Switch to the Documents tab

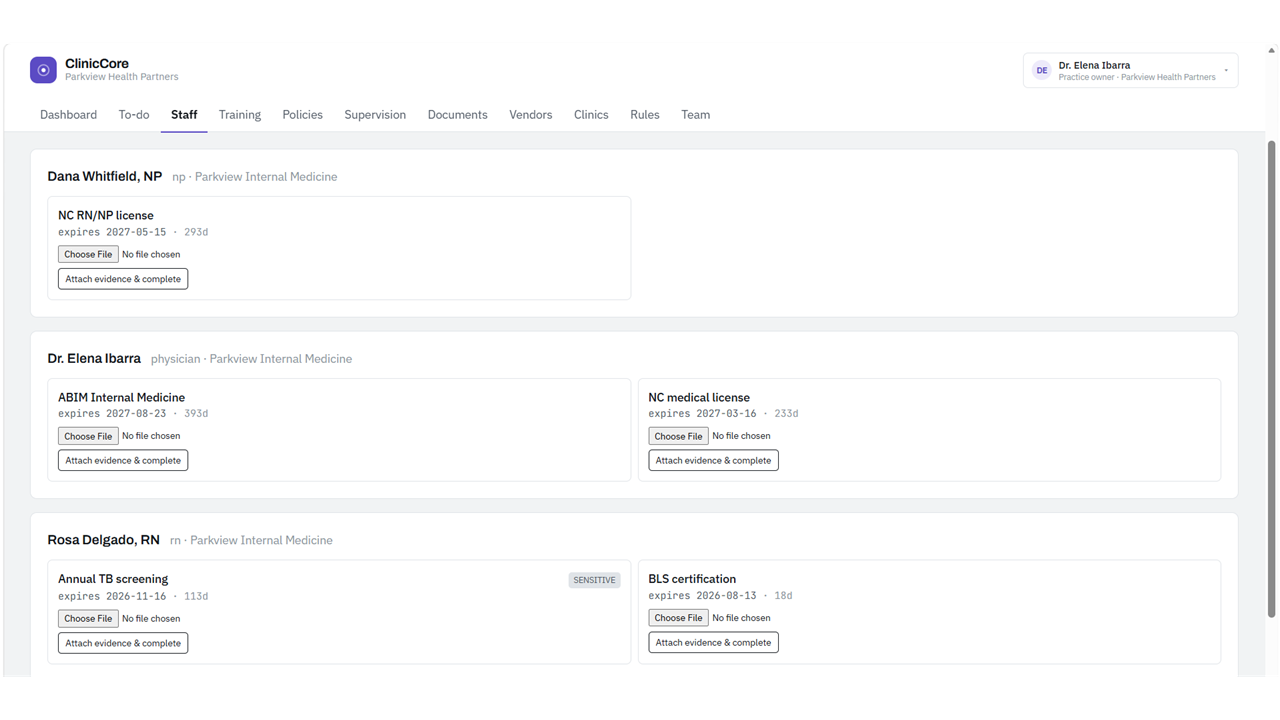coord(457,115)
